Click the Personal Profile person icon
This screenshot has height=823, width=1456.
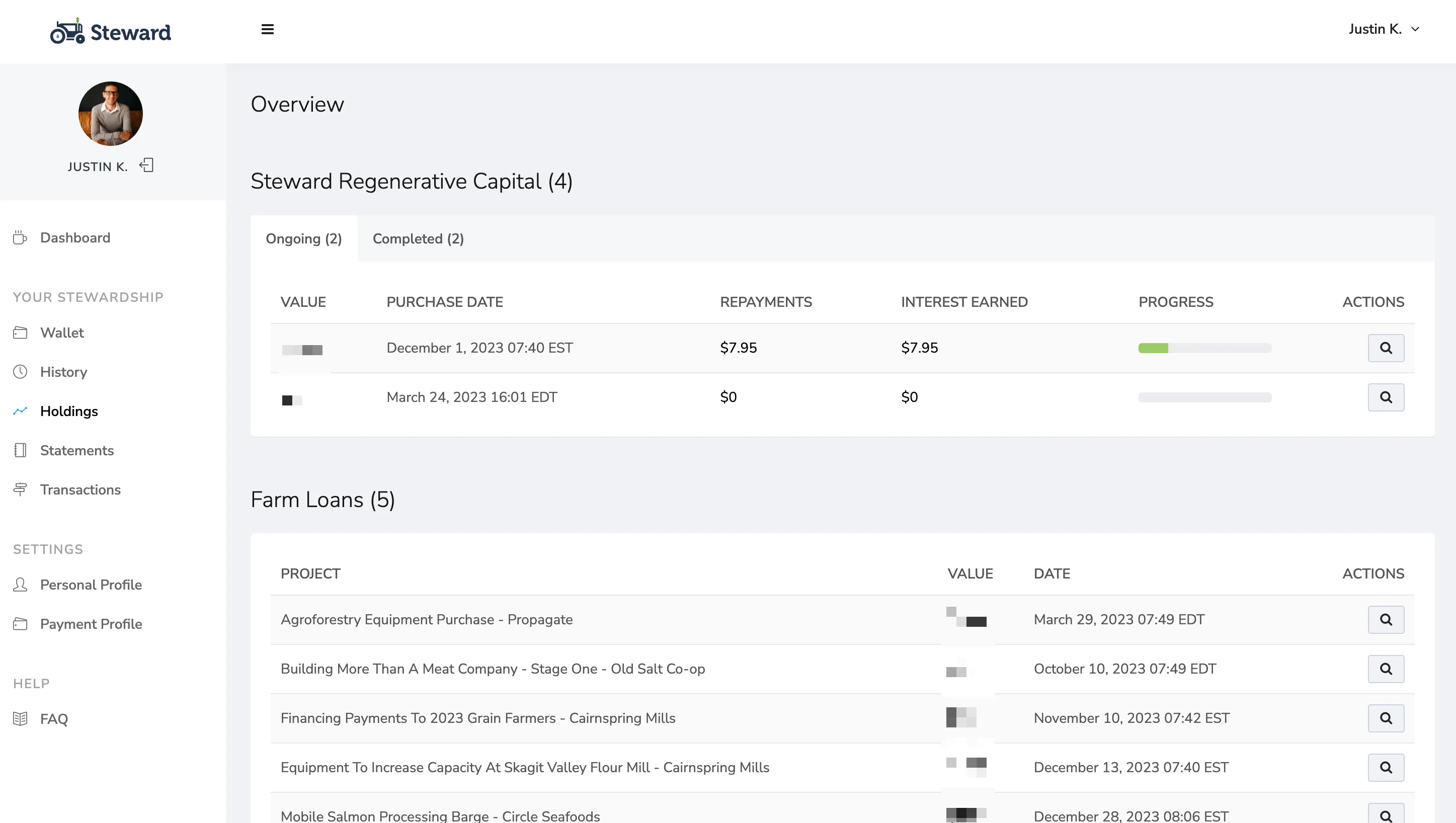click(x=20, y=585)
